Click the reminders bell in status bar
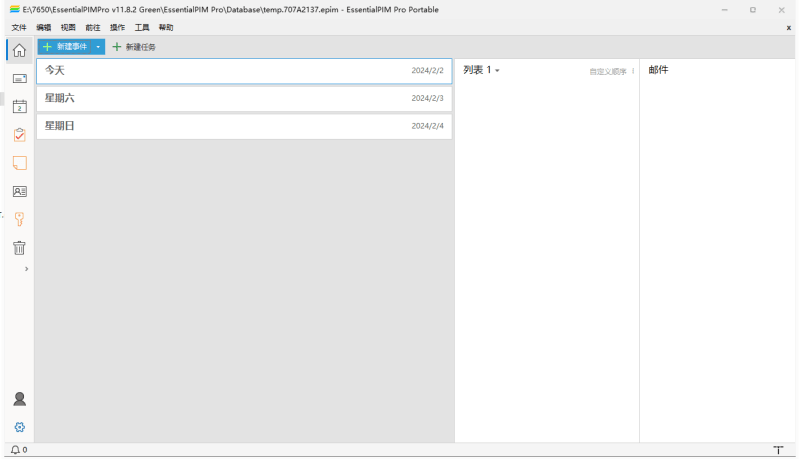800x461 pixels. pos(15,450)
